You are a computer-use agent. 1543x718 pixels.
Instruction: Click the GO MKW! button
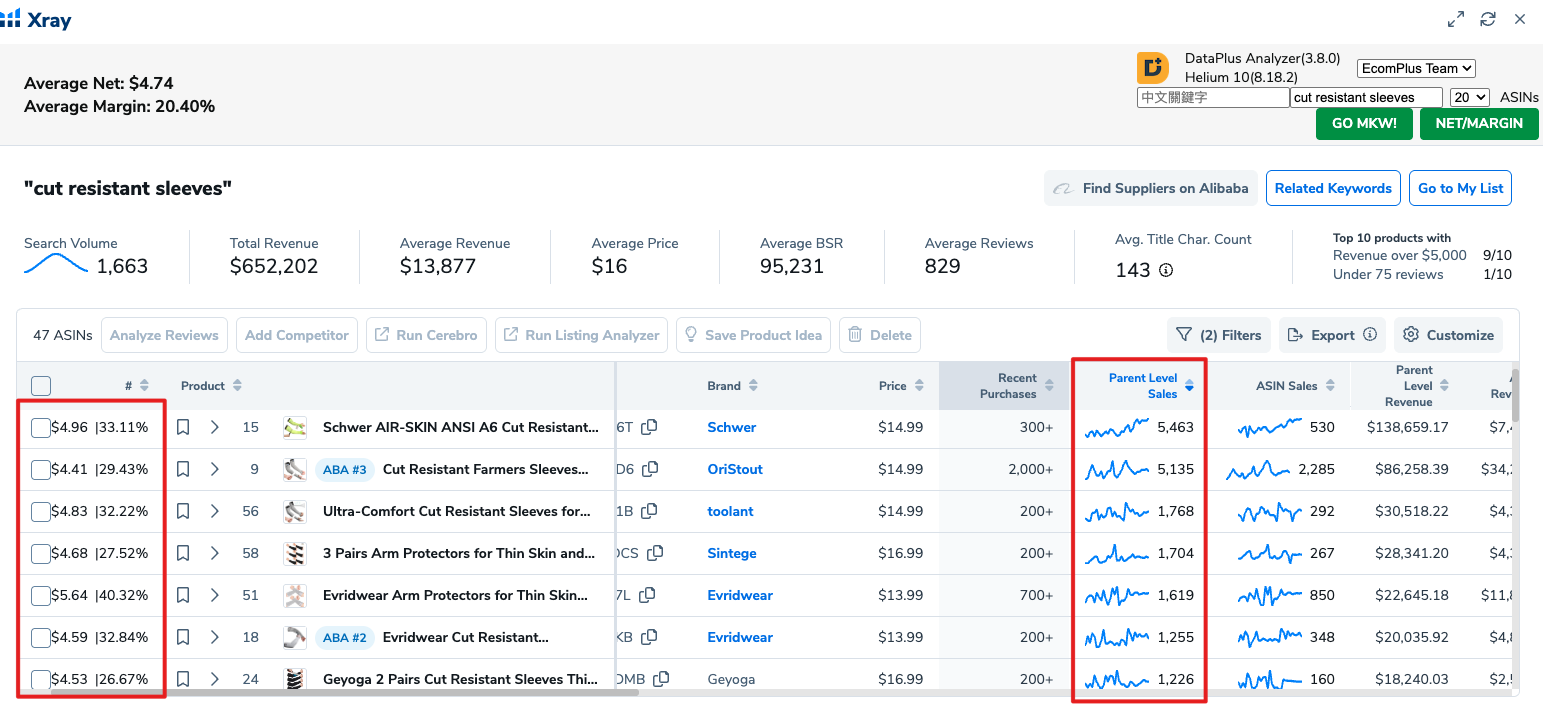click(x=1364, y=124)
